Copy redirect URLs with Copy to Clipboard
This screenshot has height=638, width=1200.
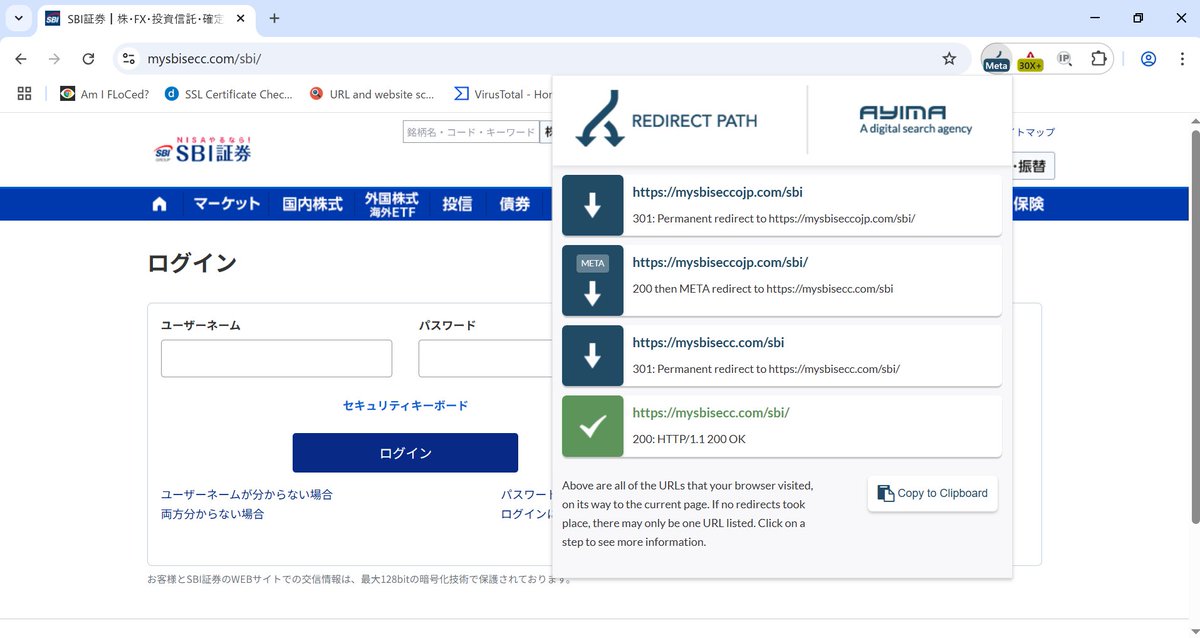coord(932,493)
